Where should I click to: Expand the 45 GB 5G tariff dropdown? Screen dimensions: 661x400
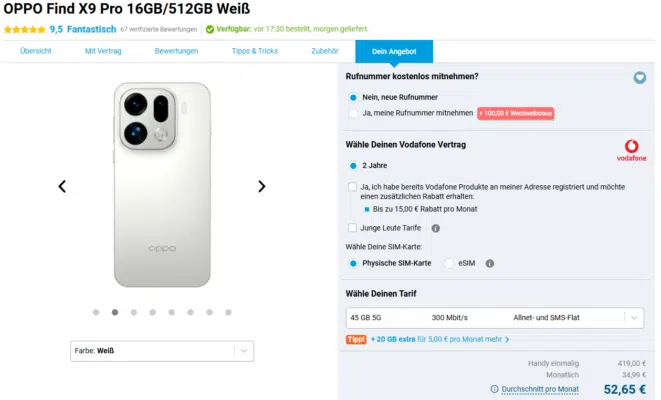(494, 318)
